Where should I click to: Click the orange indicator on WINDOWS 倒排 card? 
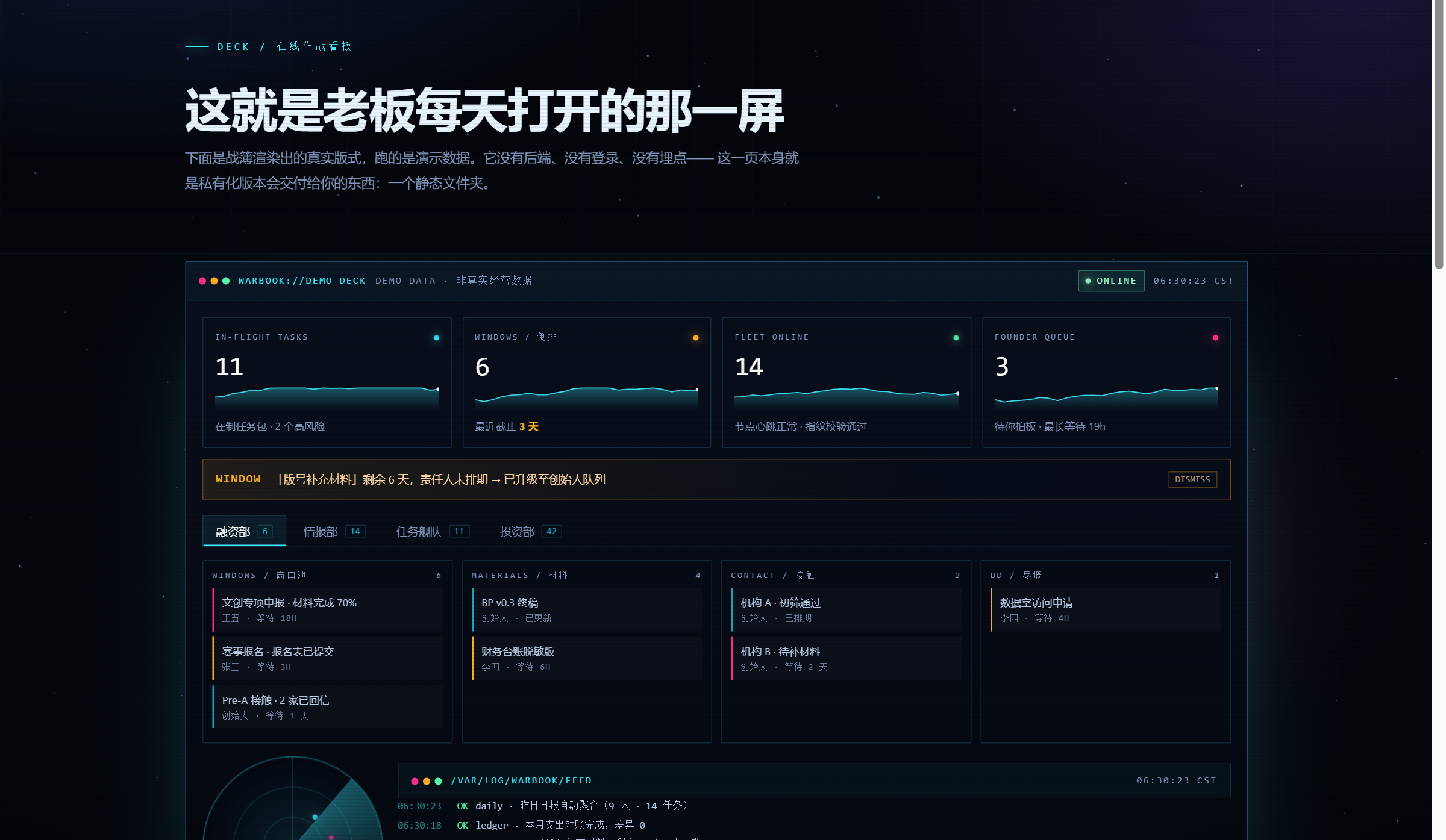696,338
